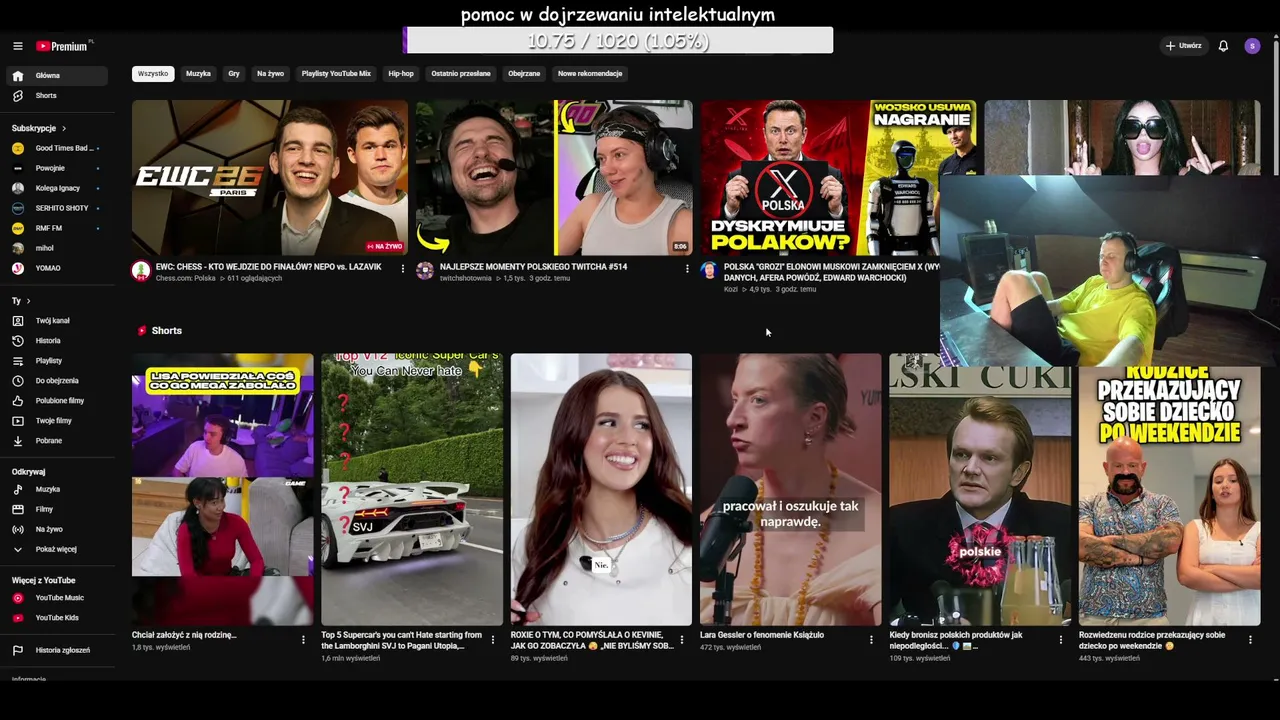Open Kiedy bronisz polskich produktów short

point(980,490)
